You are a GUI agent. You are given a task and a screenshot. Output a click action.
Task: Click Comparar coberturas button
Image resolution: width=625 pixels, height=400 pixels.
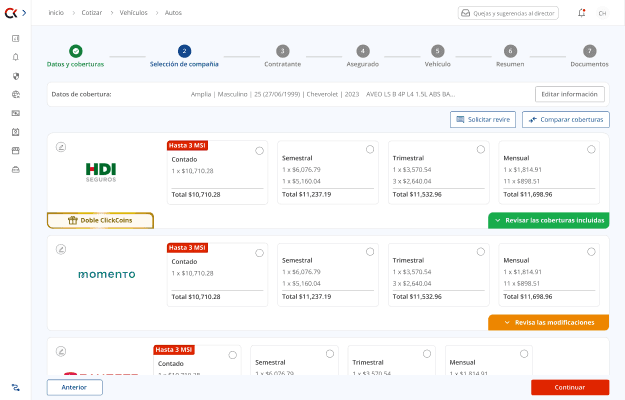pyautogui.click(x=566, y=120)
